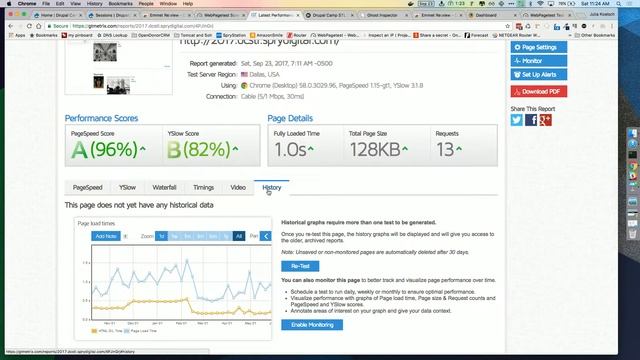Open the History menu in menu bar
The height and width of the screenshot is (360, 640).
[94, 4]
